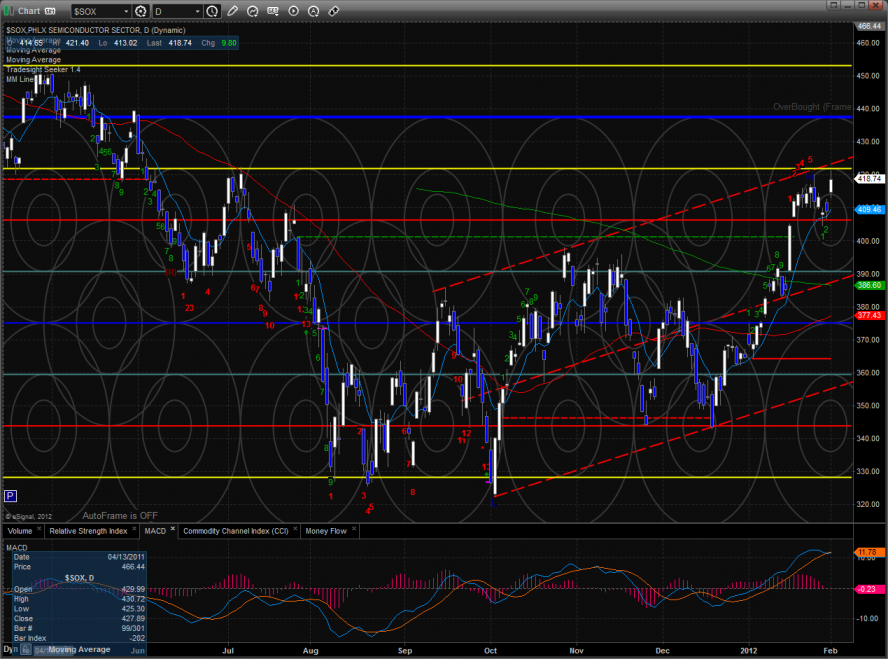Click the OverBought (Frame label
The height and width of the screenshot is (659, 888).
tap(812, 107)
